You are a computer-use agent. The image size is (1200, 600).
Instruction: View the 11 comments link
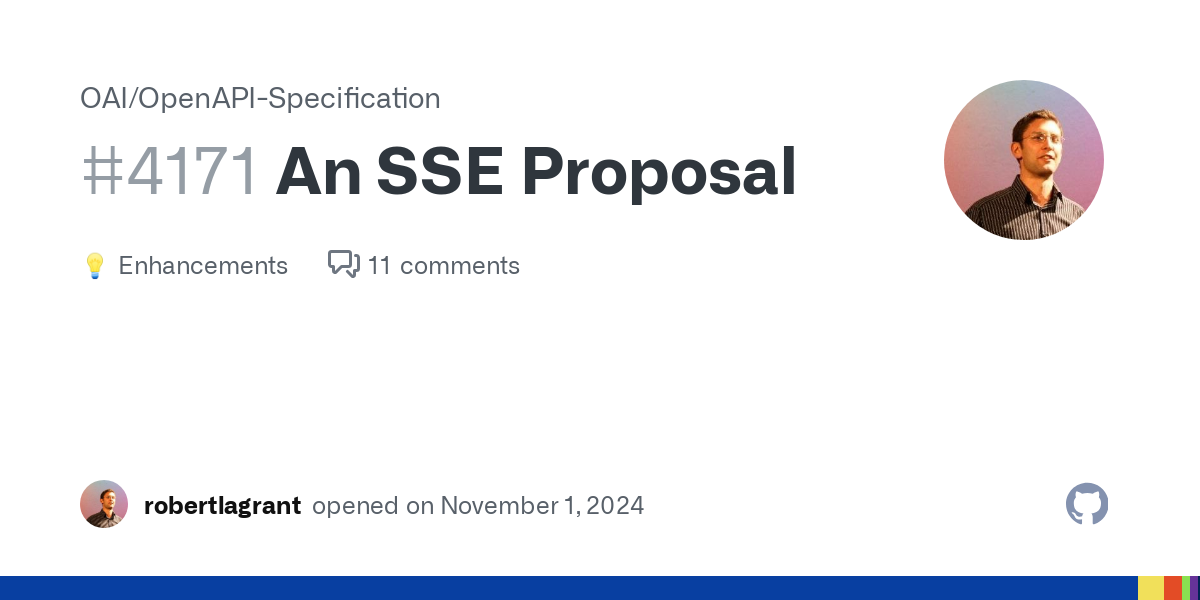coord(443,265)
